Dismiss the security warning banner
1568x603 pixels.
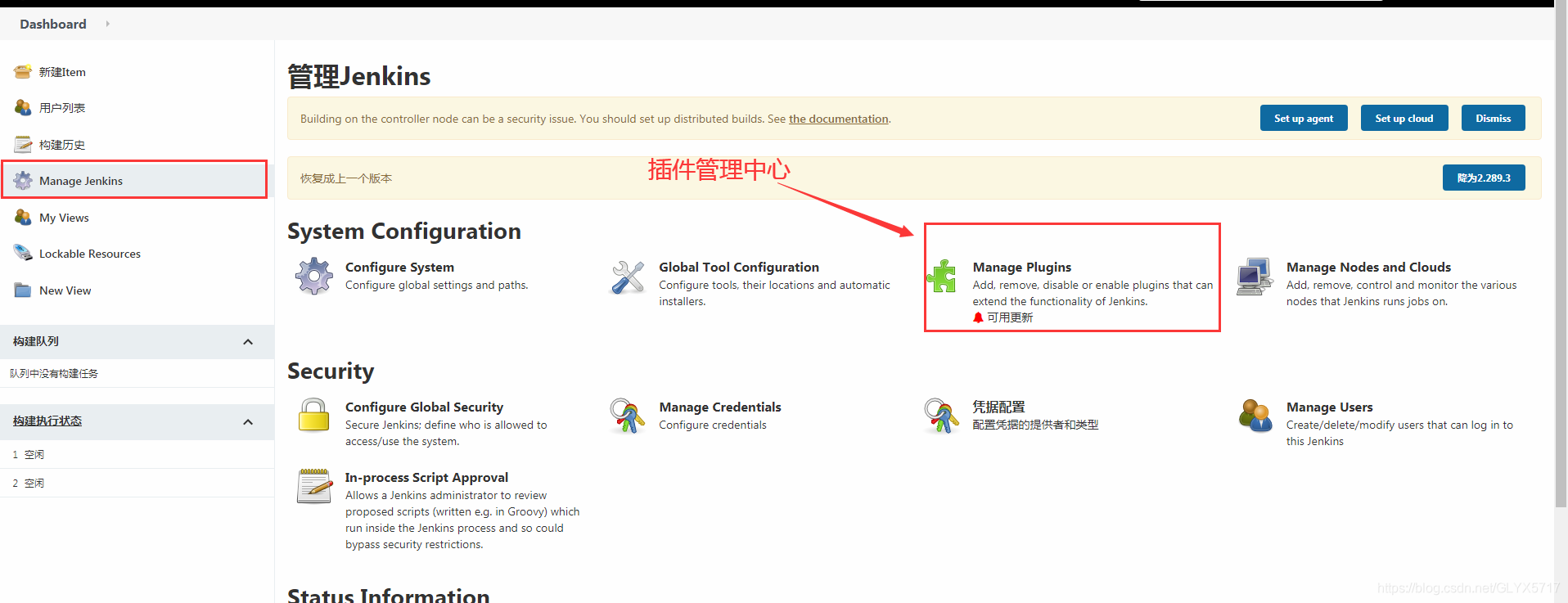[x=1494, y=118]
